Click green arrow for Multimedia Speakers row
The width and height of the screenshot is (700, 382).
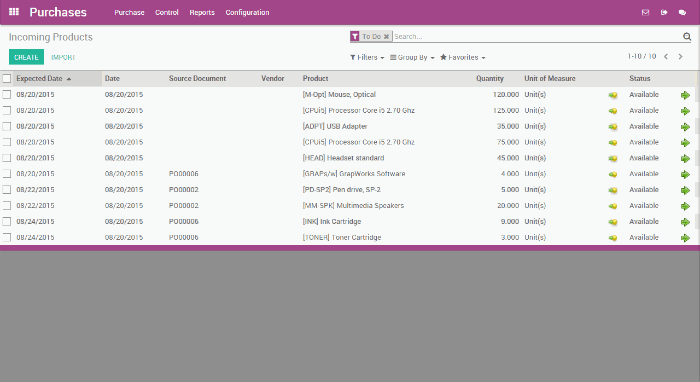coord(685,206)
